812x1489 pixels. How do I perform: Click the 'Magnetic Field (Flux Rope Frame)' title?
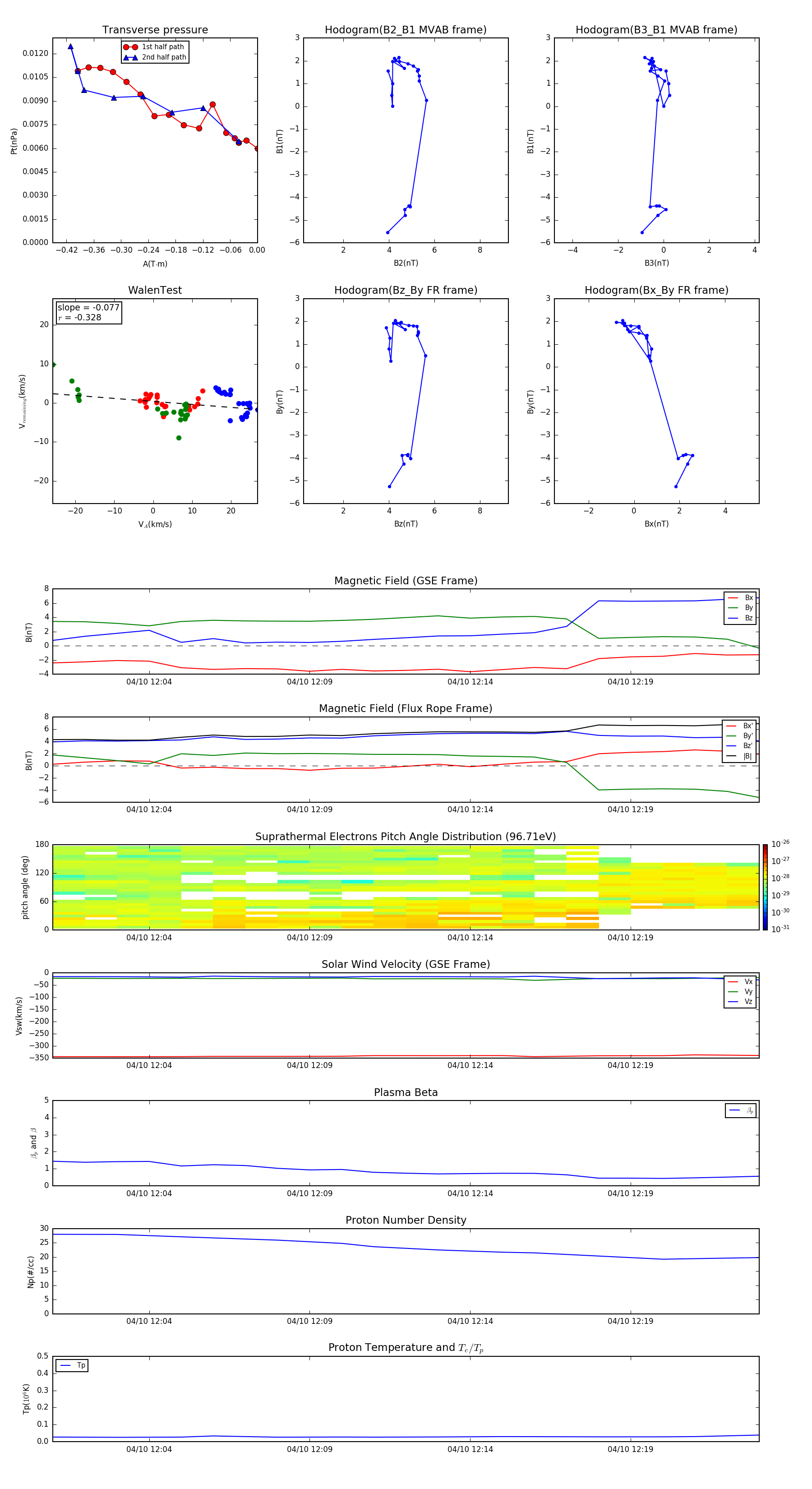[x=406, y=709]
